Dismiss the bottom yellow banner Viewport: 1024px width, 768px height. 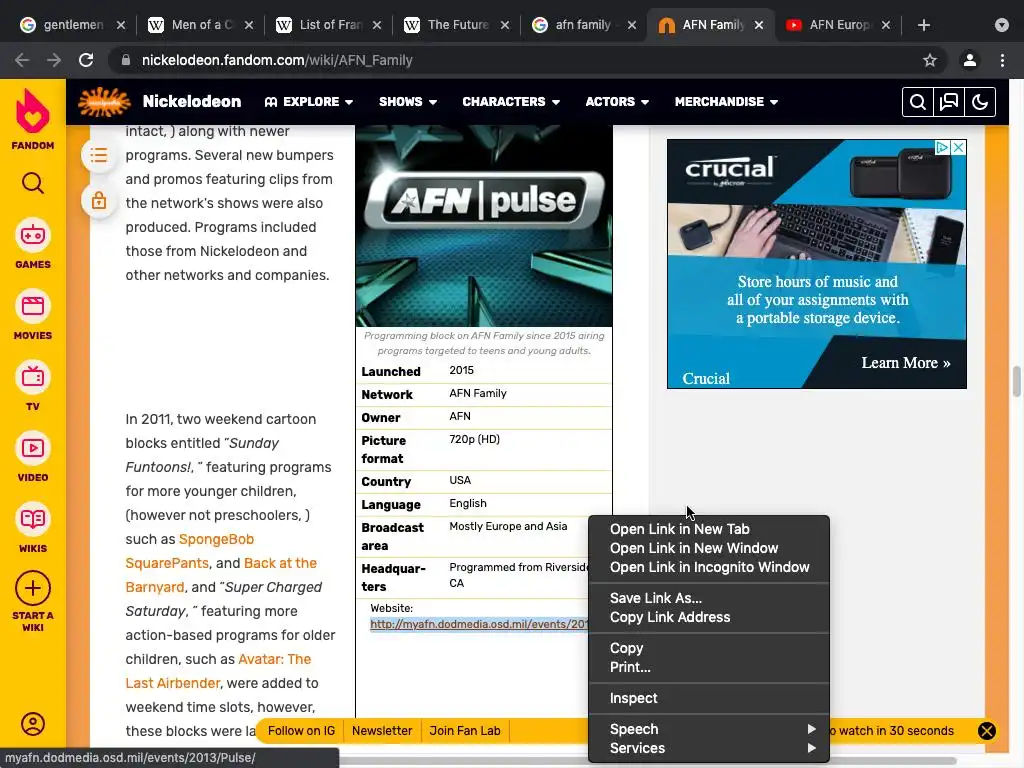click(x=987, y=731)
